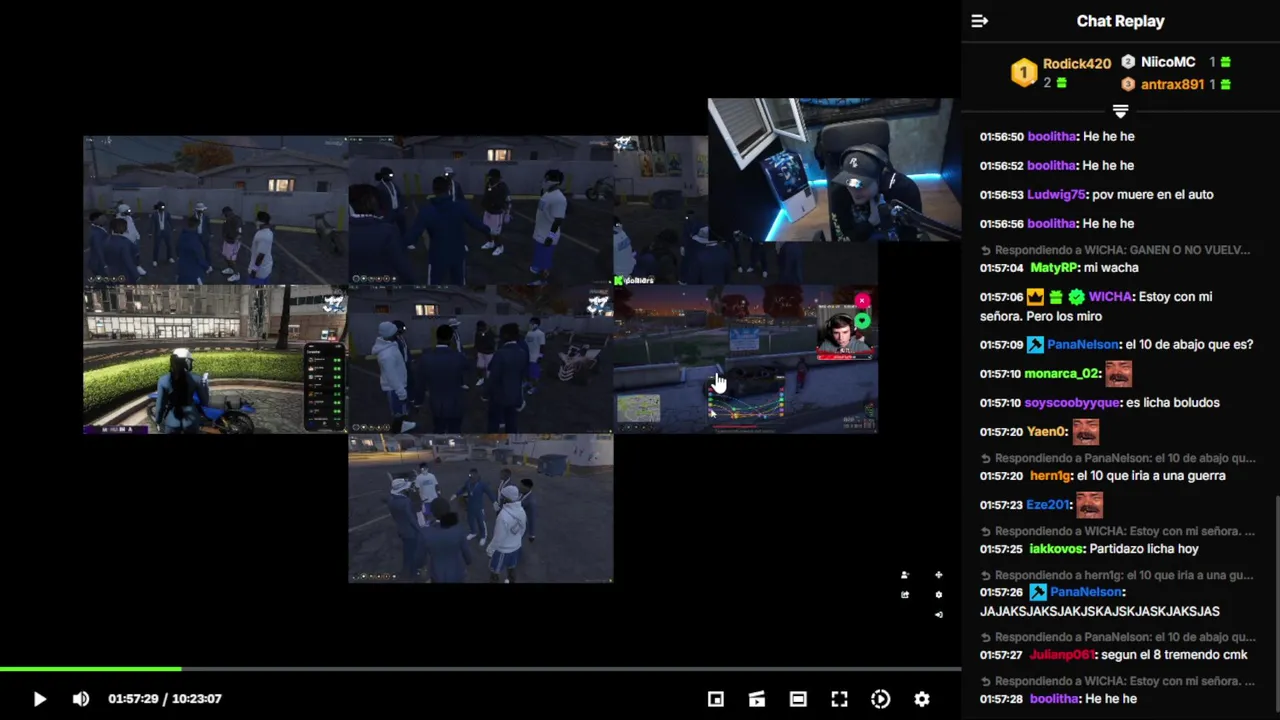Open Julianp061's chat username
The width and height of the screenshot is (1280, 720).
tap(1061, 655)
